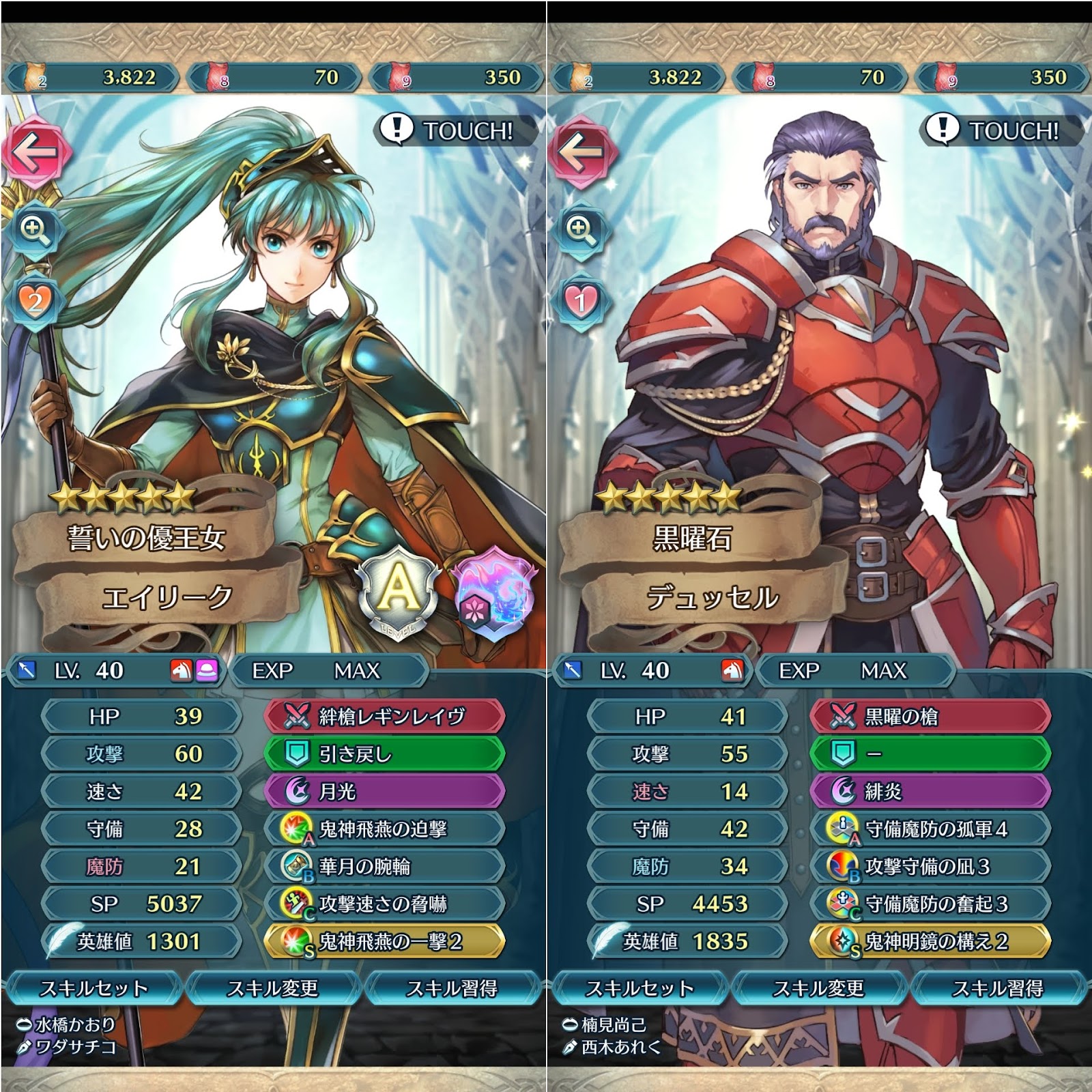Tap Duessel's 黒曜の槍 weapon row
This screenshot has height=1092, width=1092.
(930, 716)
